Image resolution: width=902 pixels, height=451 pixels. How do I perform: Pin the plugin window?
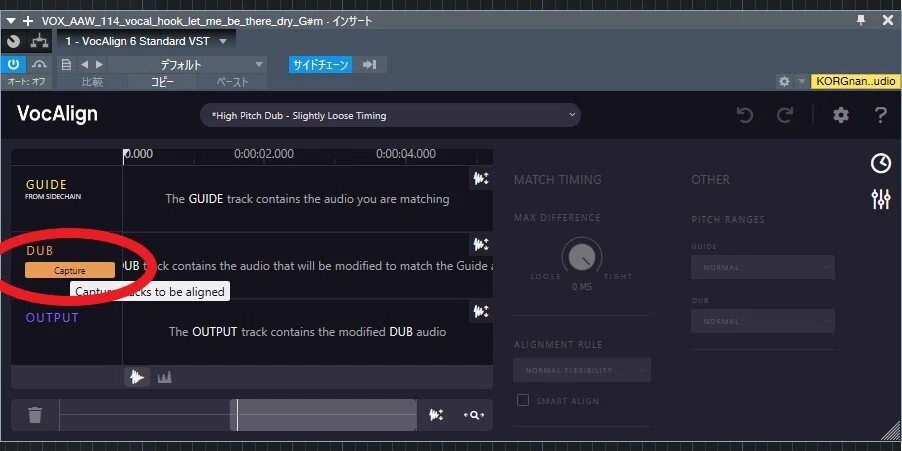(861, 21)
